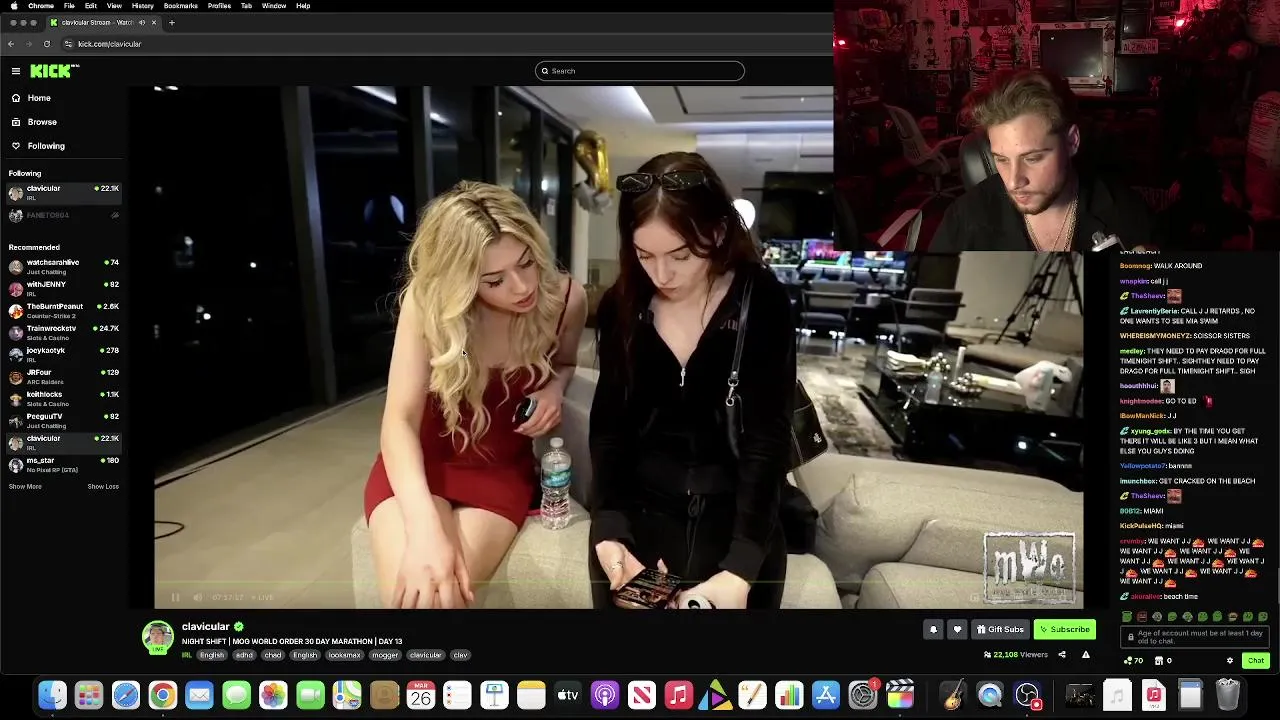
Task: Mute the clavicular Stream tab audio icon
Action: [142, 22]
